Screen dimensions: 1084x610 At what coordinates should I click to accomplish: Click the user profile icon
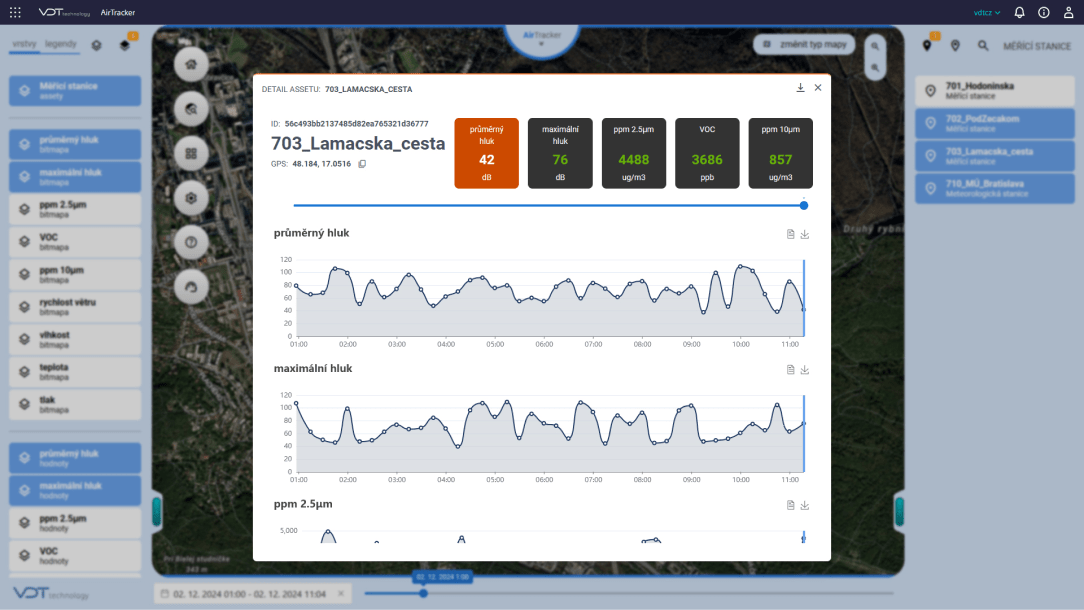tap(1068, 13)
